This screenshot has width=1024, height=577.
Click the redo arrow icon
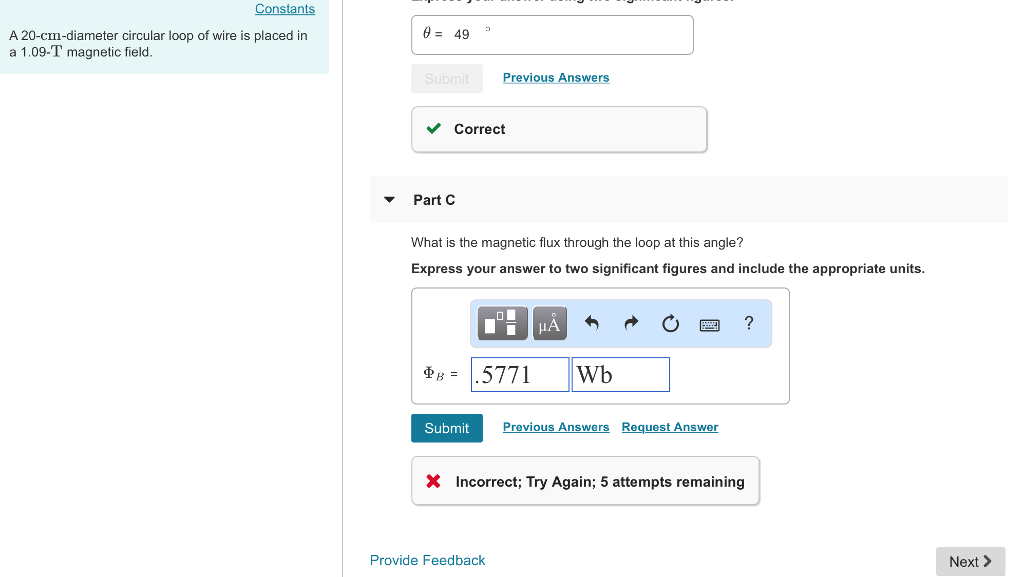tap(631, 323)
